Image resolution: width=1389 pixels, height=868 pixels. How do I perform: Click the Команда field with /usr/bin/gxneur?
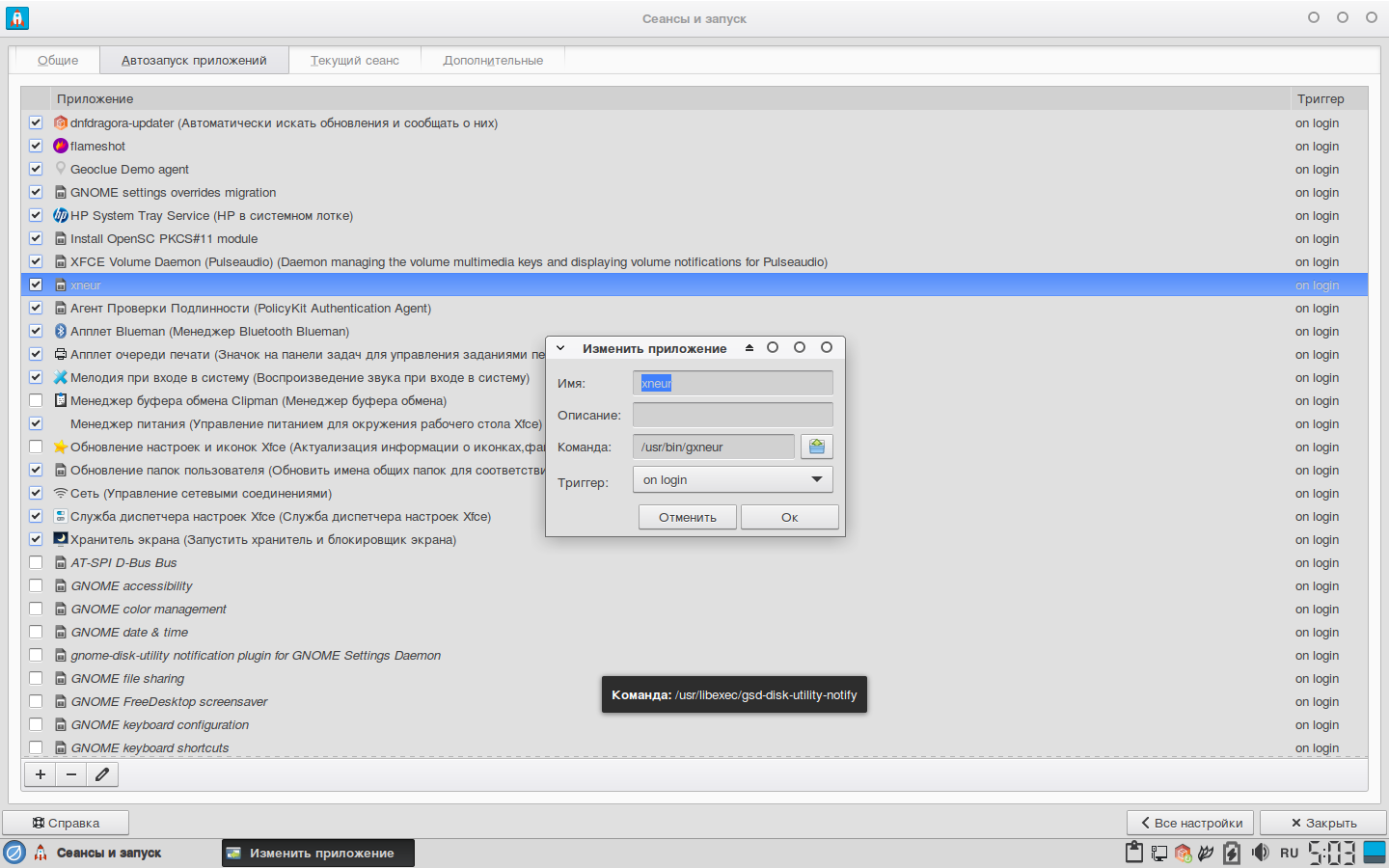[714, 447]
